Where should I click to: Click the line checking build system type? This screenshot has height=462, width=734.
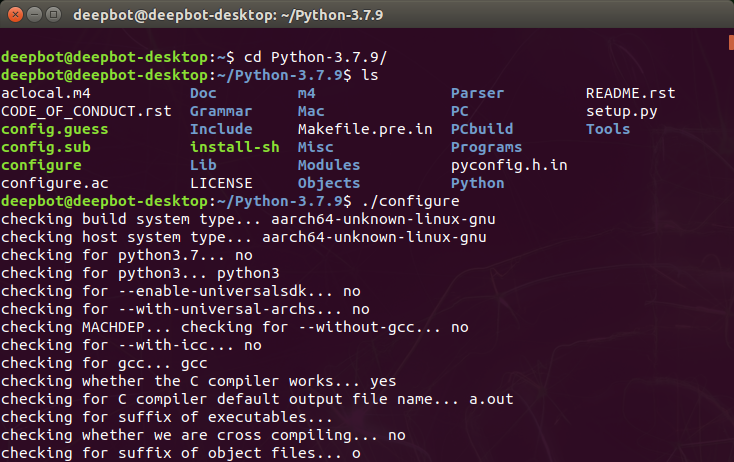[x=248, y=219]
